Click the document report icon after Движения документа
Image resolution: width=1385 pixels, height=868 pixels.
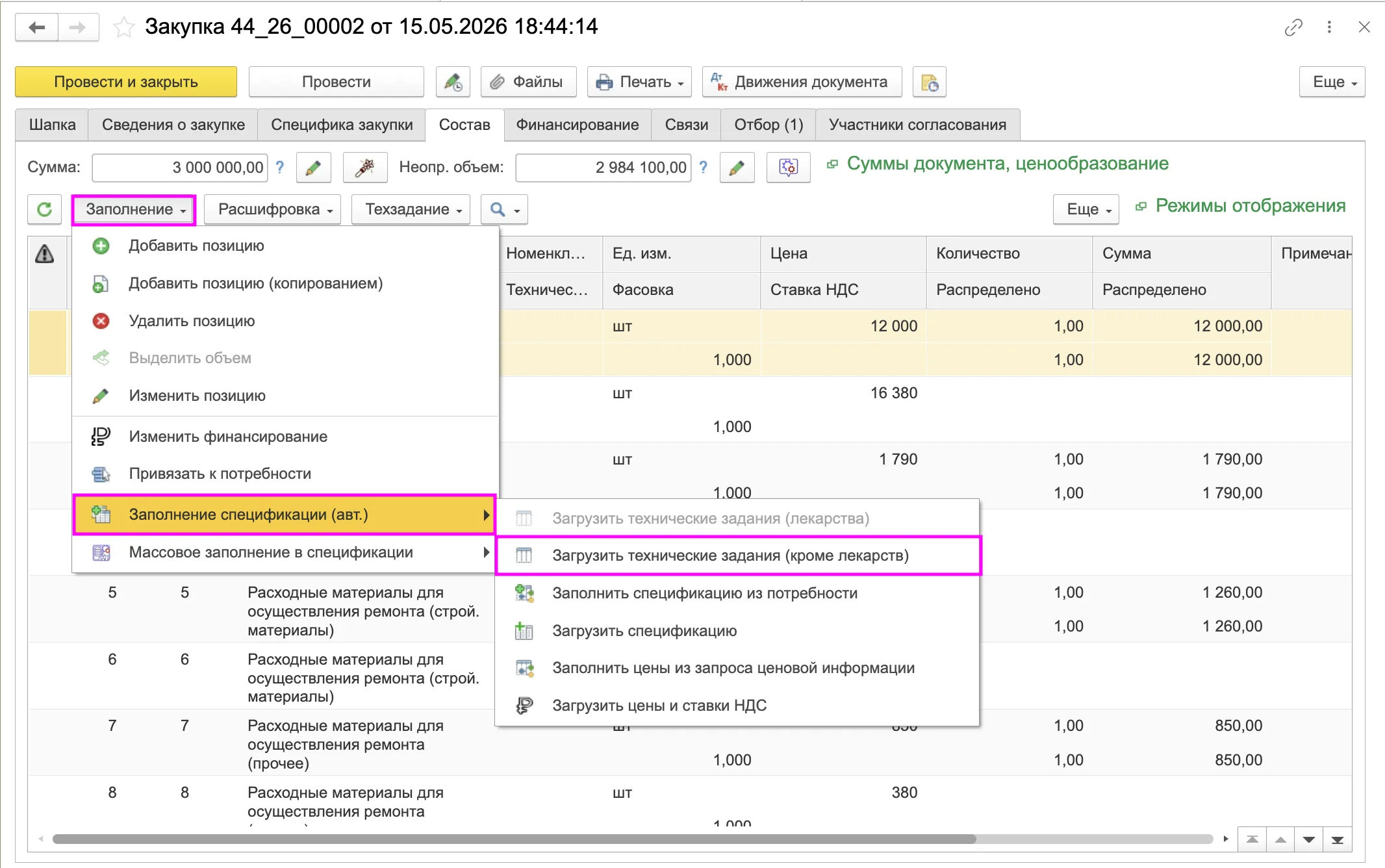click(929, 82)
